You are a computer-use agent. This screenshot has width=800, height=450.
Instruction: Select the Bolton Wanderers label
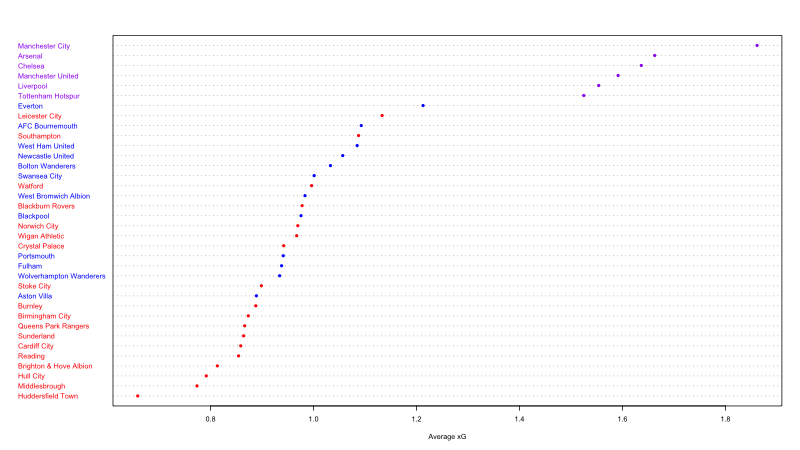(x=46, y=166)
